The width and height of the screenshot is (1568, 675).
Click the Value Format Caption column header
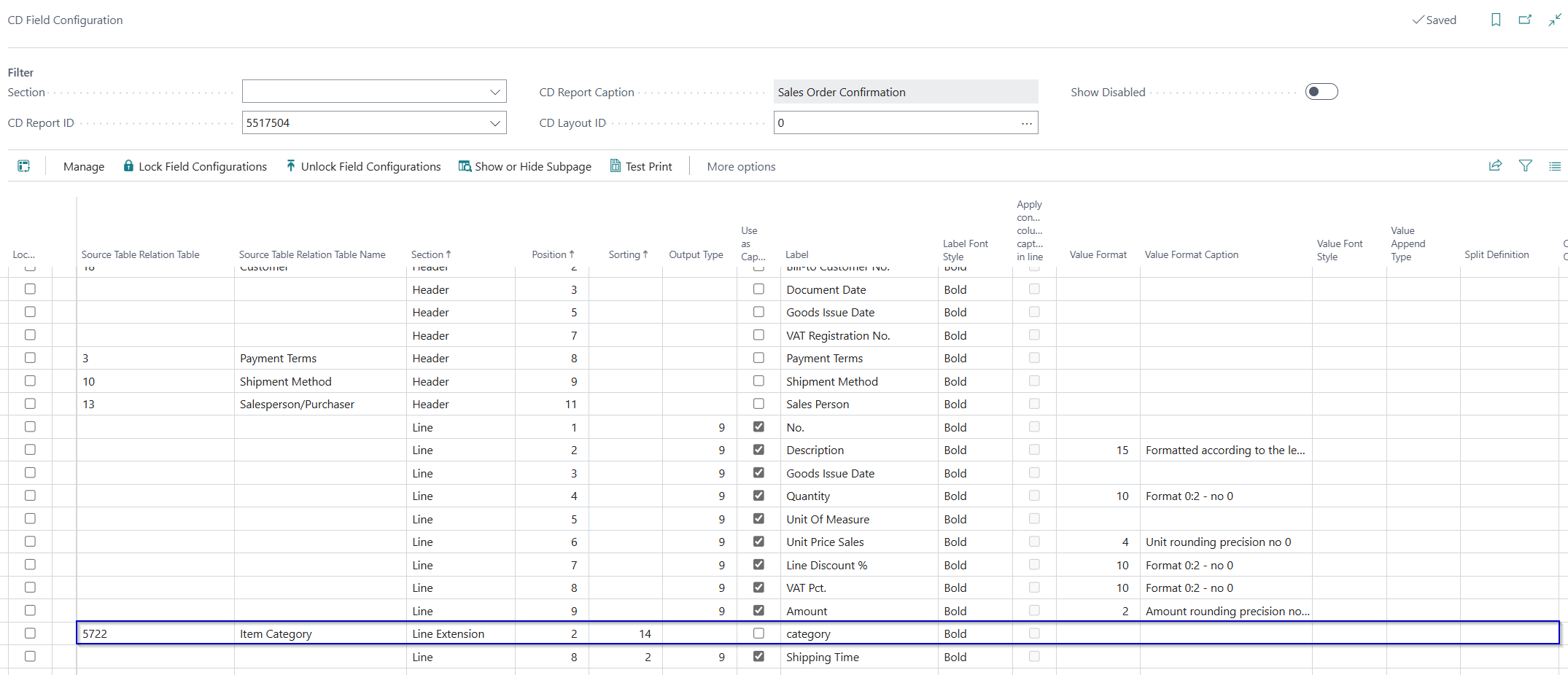tap(1191, 254)
